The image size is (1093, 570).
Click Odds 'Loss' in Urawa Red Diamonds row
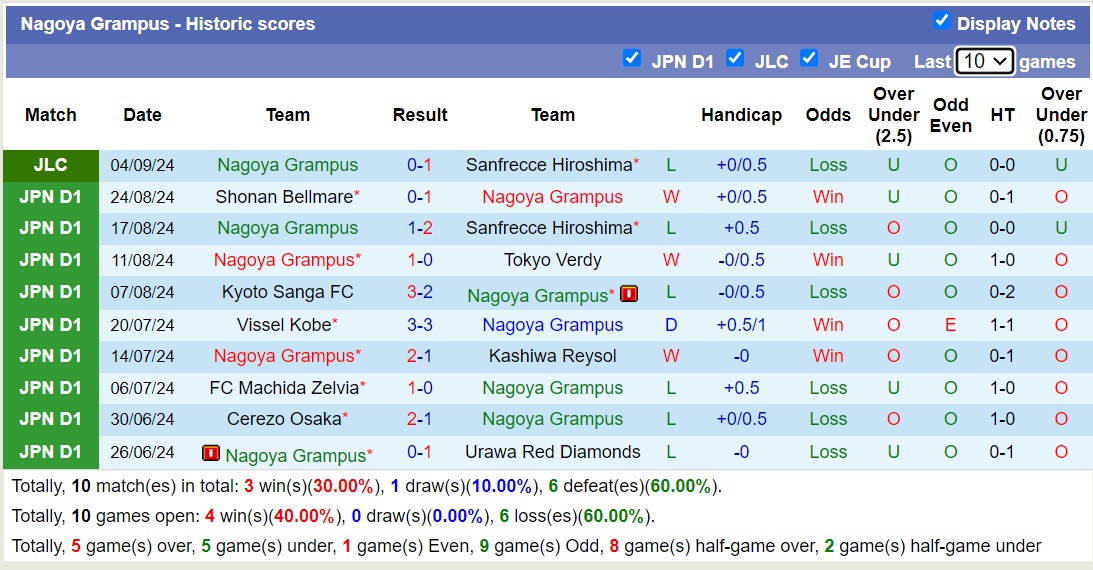click(x=828, y=452)
